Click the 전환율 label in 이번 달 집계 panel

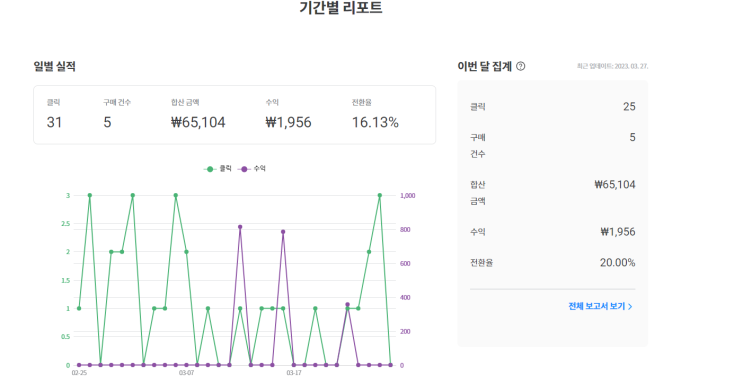point(481,263)
